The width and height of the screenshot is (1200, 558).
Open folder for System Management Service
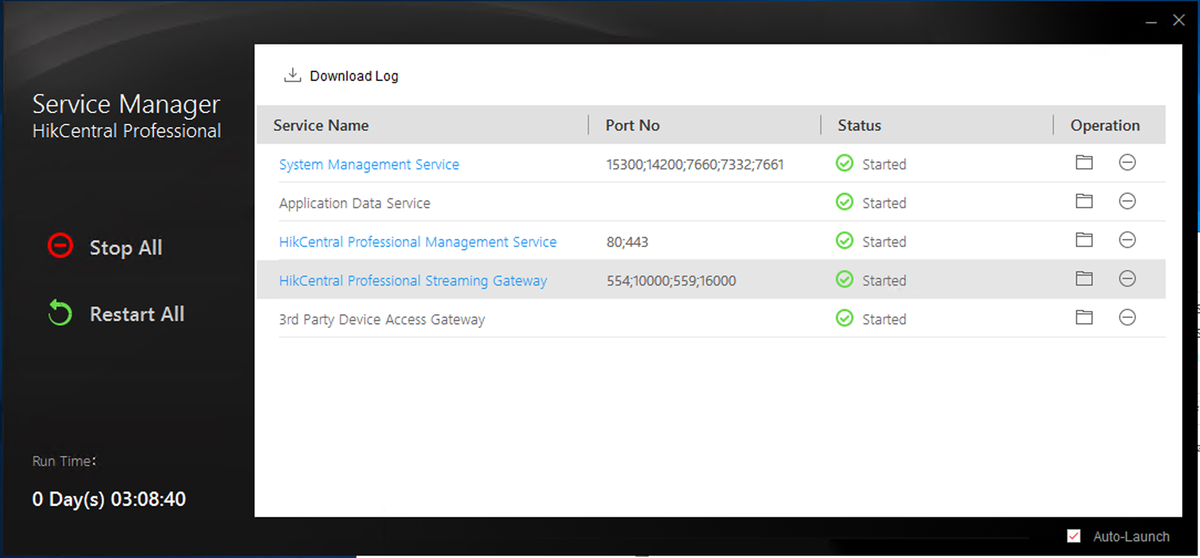point(1084,162)
